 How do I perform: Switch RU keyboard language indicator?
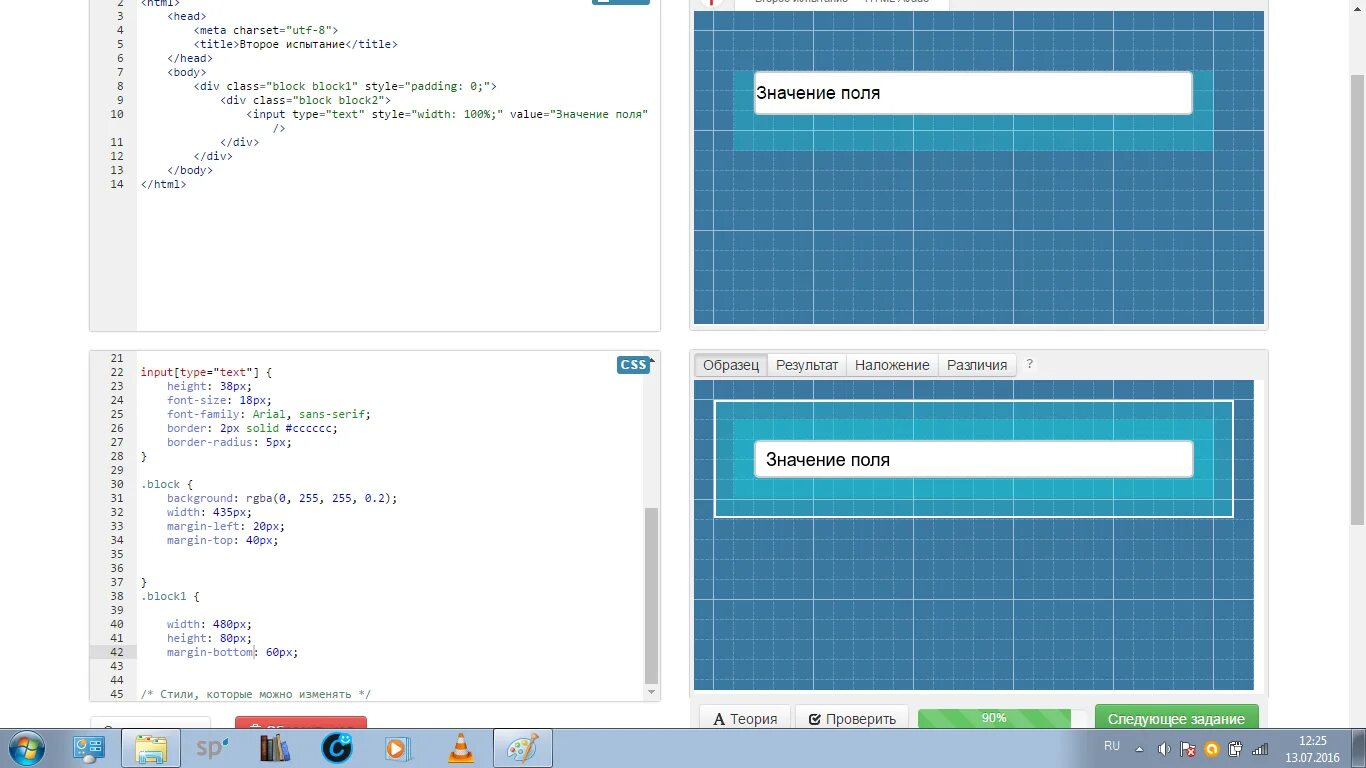(1112, 746)
